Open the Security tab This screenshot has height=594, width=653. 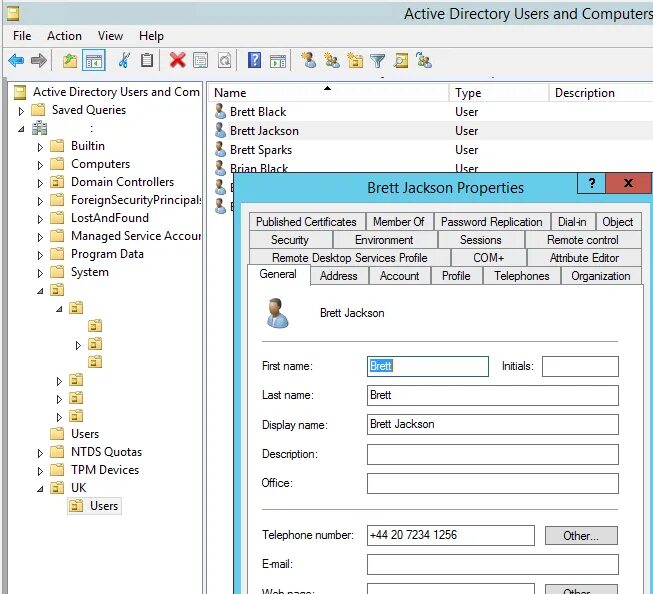pos(290,240)
